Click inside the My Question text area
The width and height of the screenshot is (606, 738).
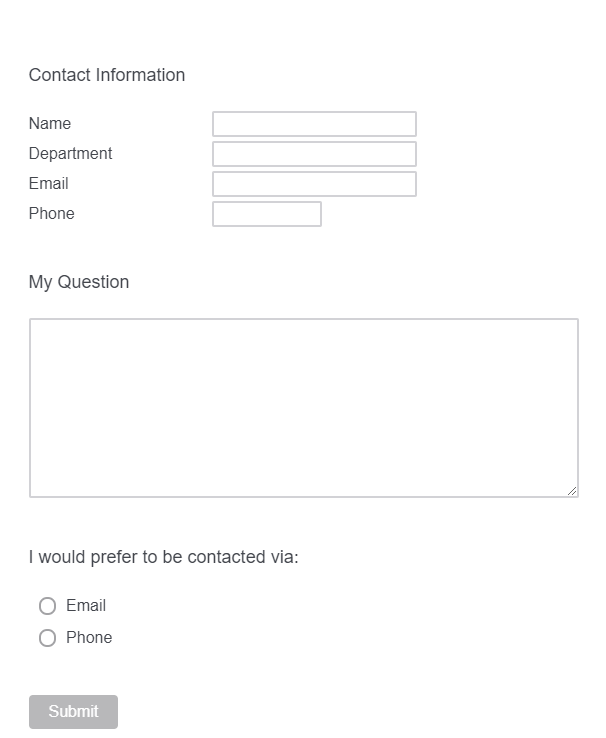(x=303, y=407)
